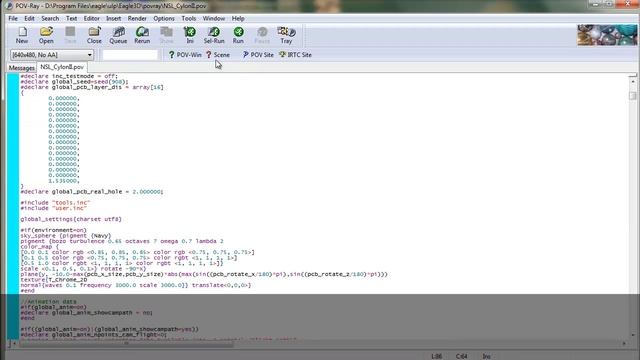Screen dimensions: 640x360
Task: Visit the POV Site link
Action: (258, 55)
